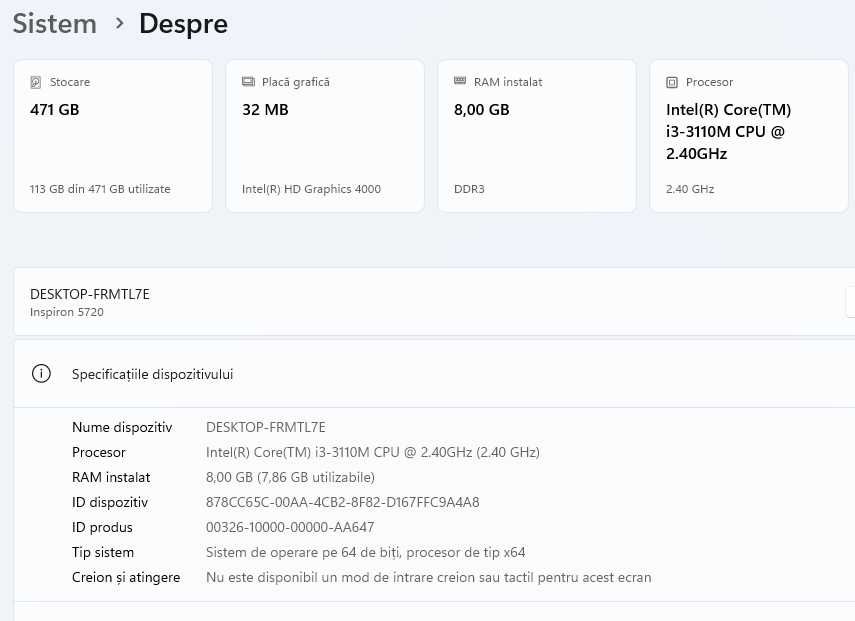Viewport: 855px width, 621px height.
Task: Click the DESKTOP-FRMTL7E value in specifications
Action: pos(266,427)
